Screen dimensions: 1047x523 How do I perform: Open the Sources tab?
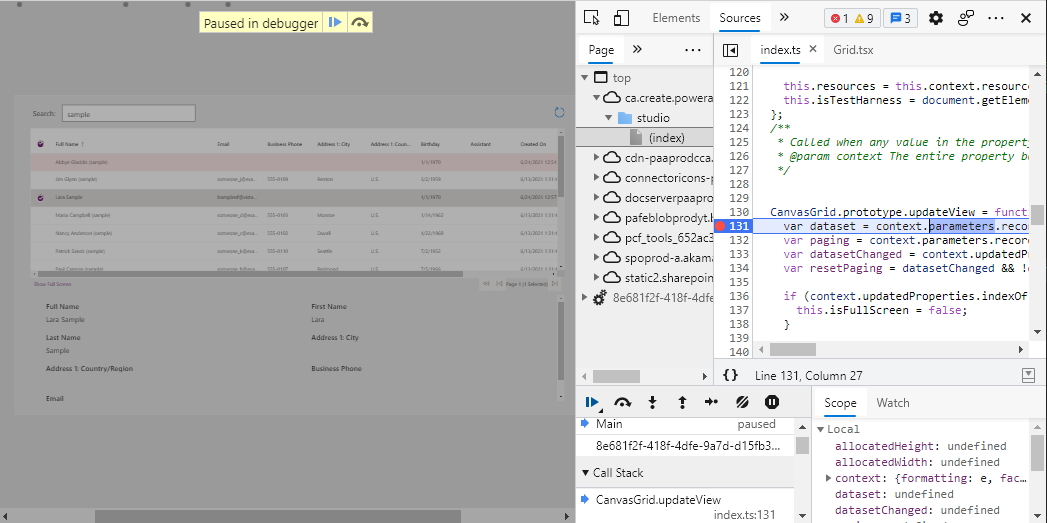(740, 18)
